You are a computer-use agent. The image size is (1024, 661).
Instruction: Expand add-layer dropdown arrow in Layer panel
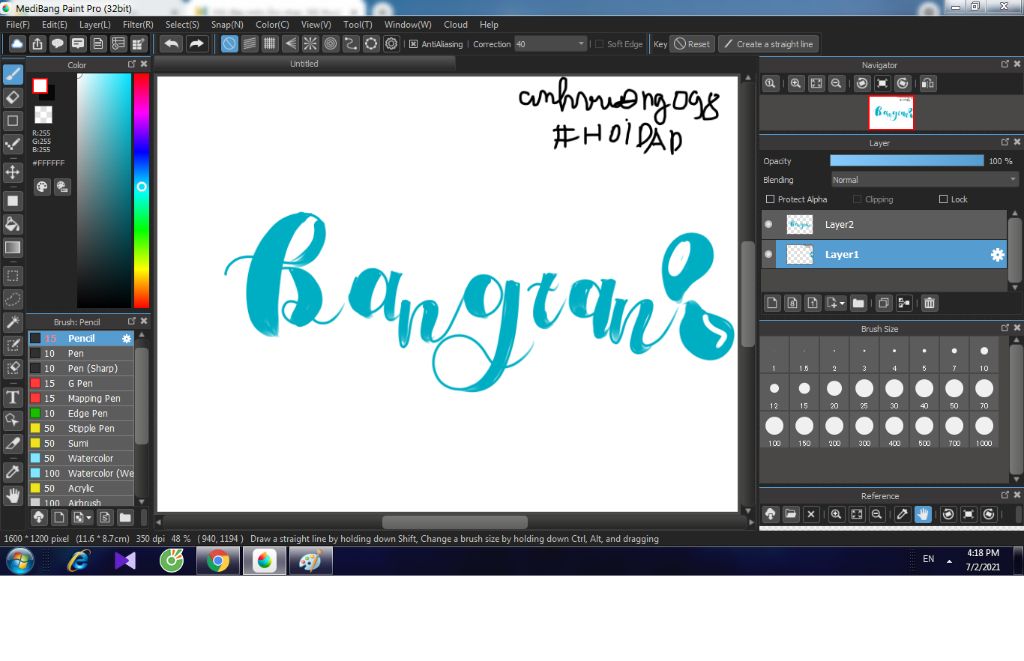click(842, 303)
